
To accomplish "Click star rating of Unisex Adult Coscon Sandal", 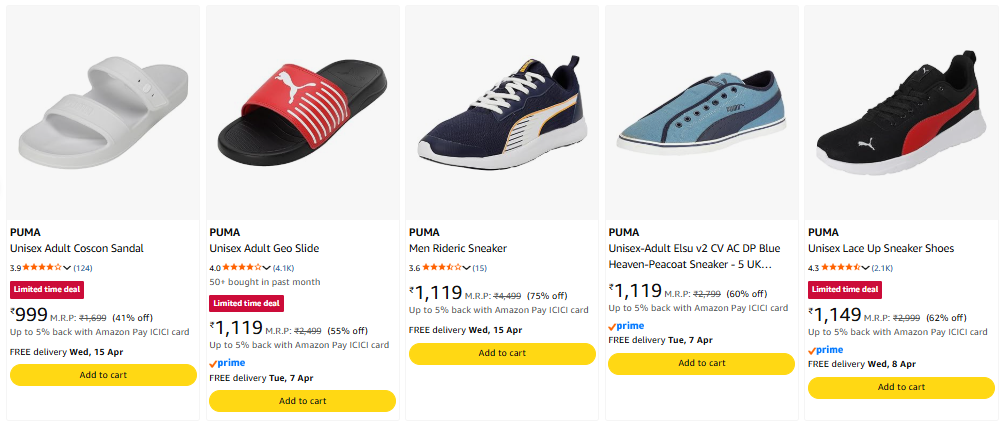I will (x=42, y=268).
